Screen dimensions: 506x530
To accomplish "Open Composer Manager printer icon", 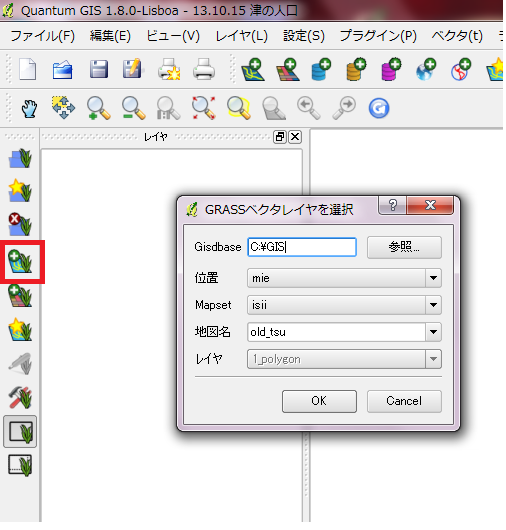I will click(204, 69).
